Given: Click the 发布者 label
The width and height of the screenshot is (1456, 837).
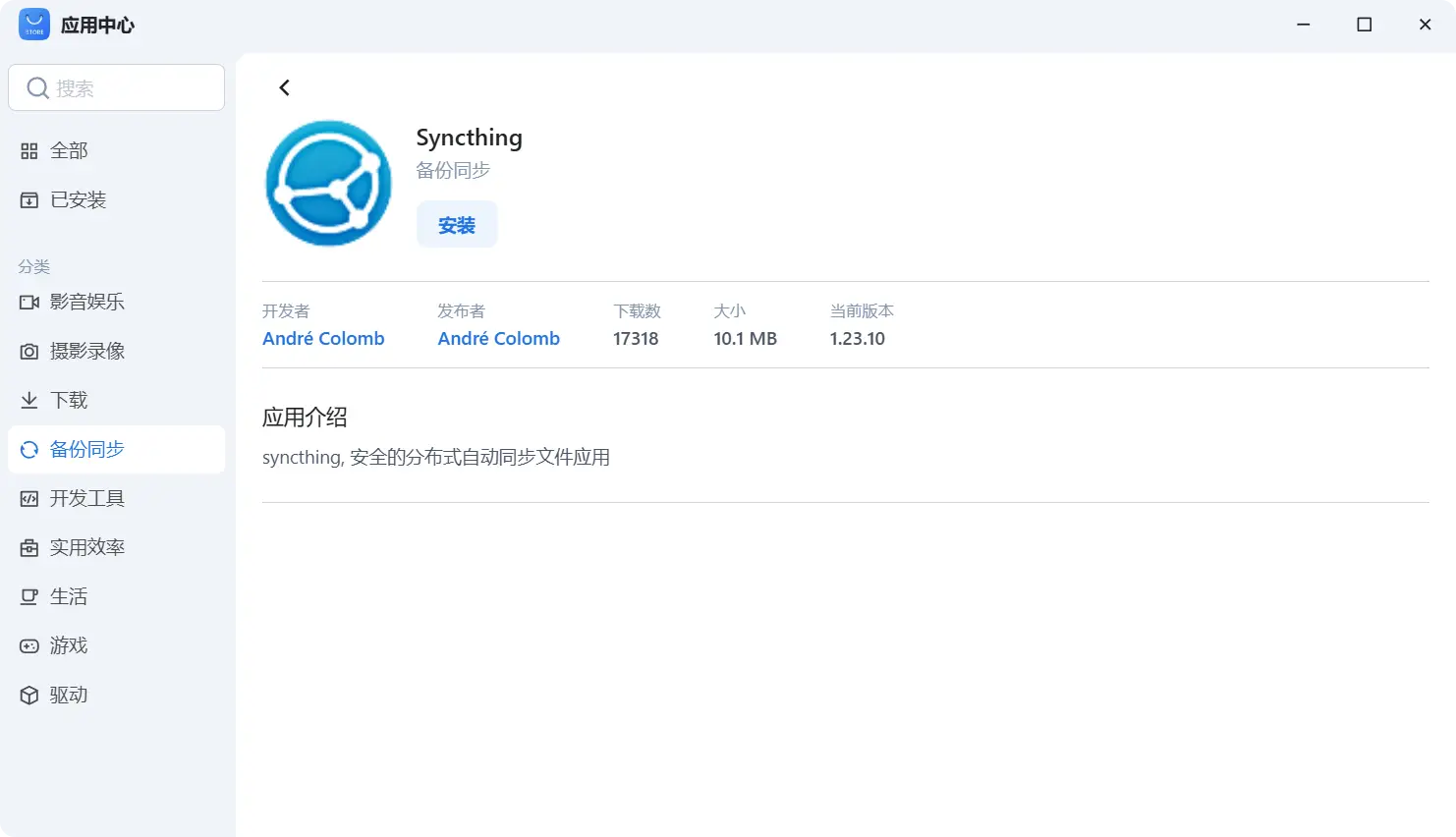Looking at the screenshot, I should click(462, 310).
